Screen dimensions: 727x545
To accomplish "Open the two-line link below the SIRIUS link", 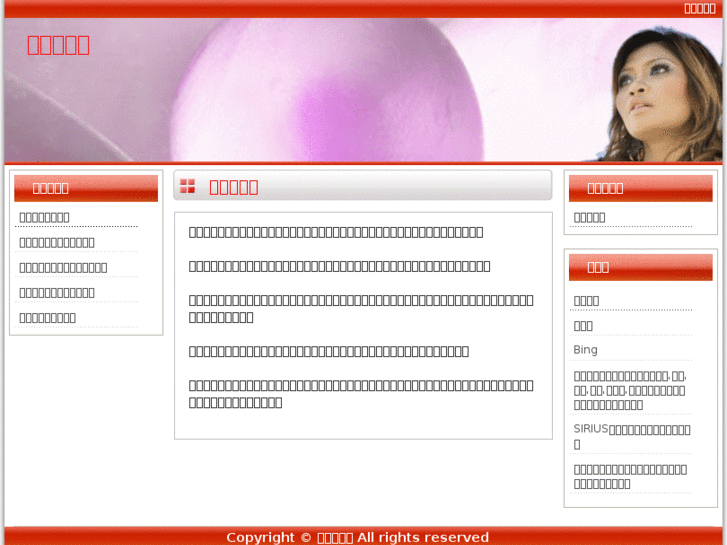I will [x=630, y=476].
